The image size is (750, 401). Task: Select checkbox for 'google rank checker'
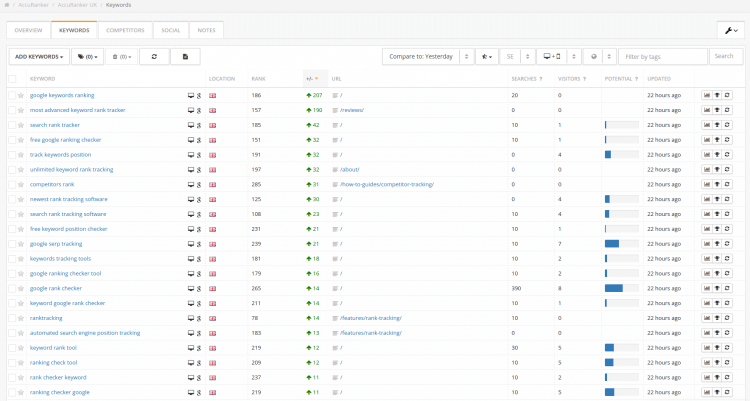click(x=11, y=288)
